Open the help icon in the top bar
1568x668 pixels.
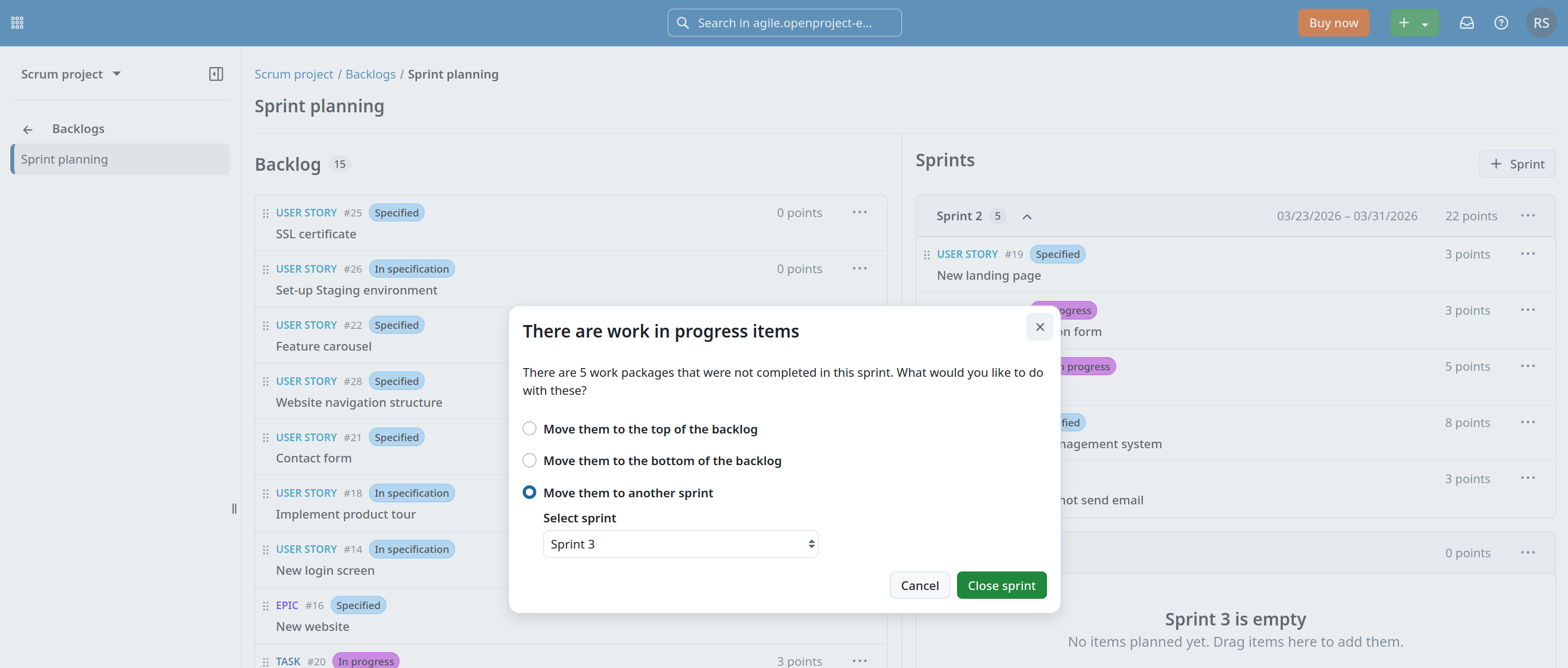pyautogui.click(x=1501, y=22)
